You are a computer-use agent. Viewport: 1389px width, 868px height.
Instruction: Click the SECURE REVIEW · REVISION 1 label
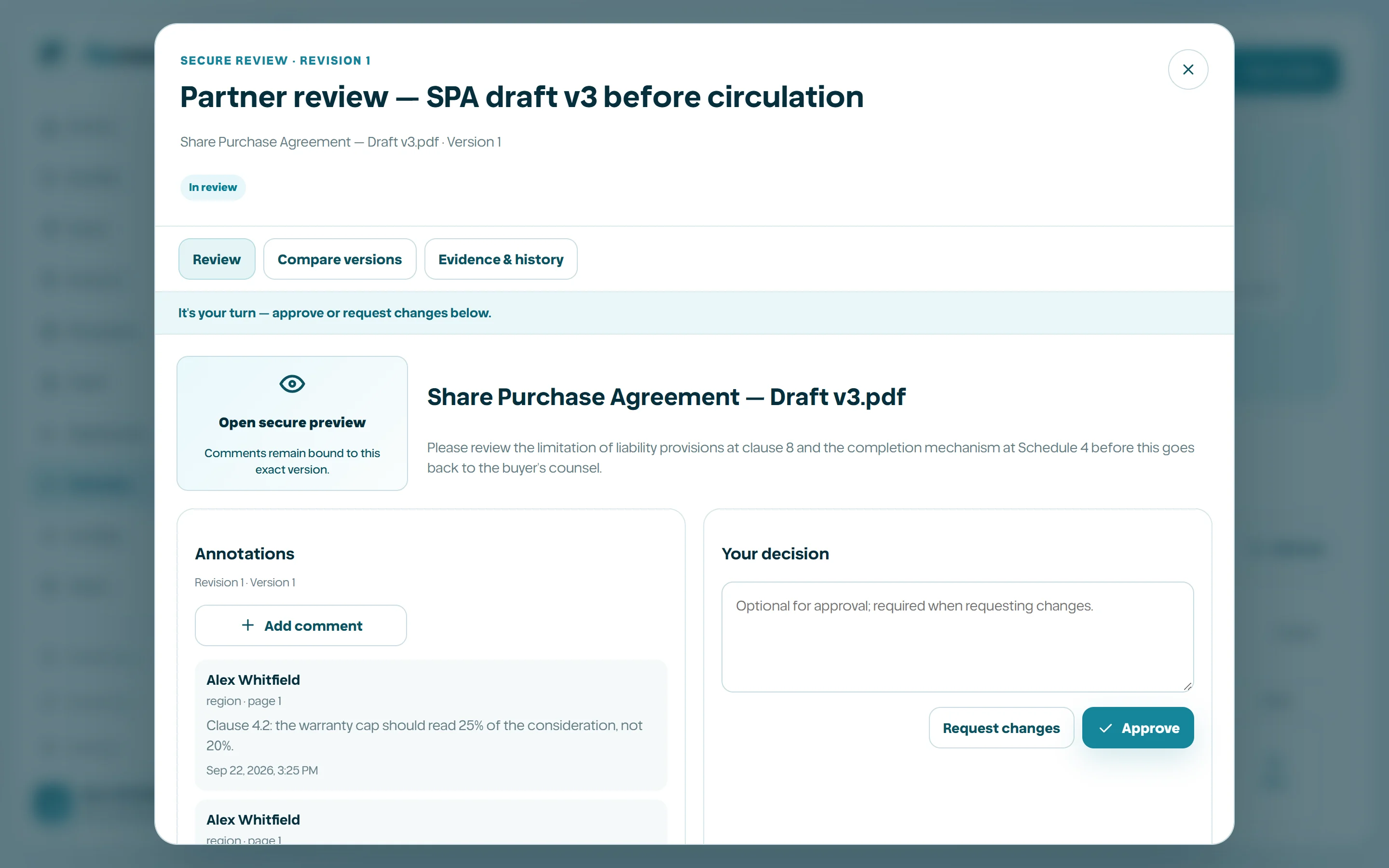click(x=275, y=60)
